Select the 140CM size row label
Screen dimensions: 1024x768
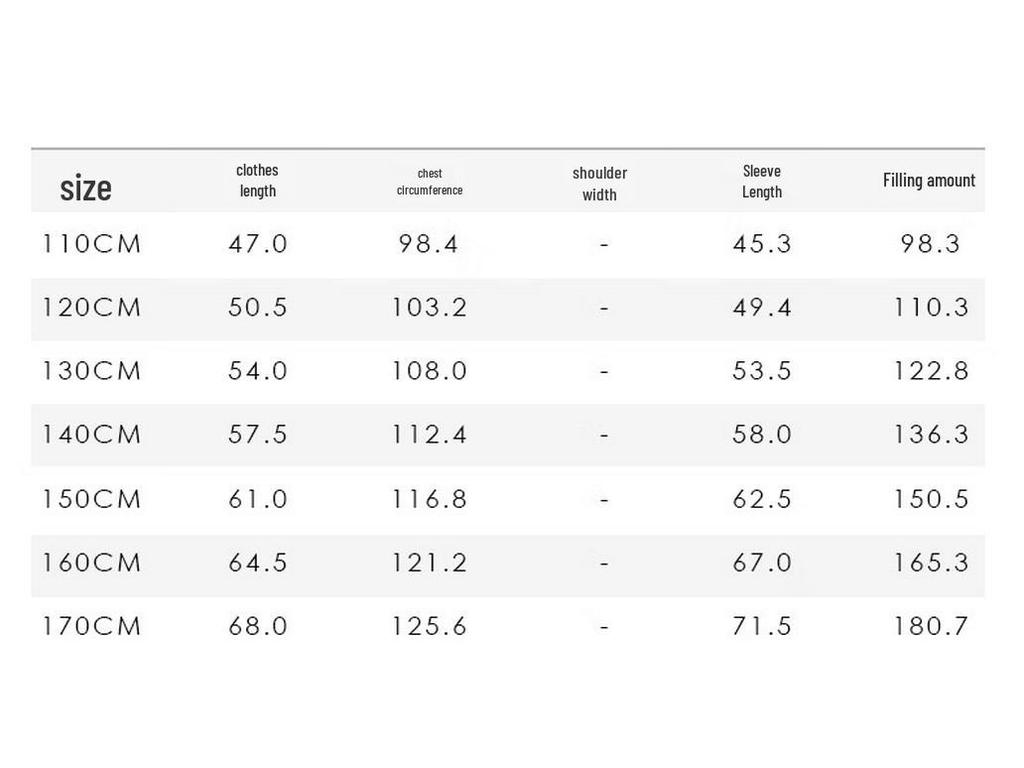coord(91,434)
